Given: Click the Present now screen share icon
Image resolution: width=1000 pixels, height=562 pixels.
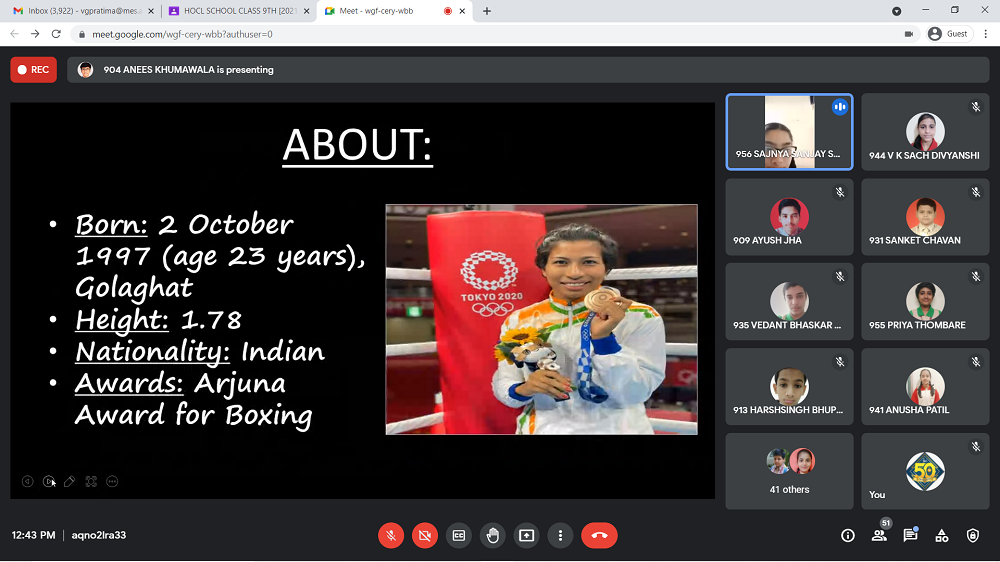Looking at the screenshot, I should pos(527,536).
